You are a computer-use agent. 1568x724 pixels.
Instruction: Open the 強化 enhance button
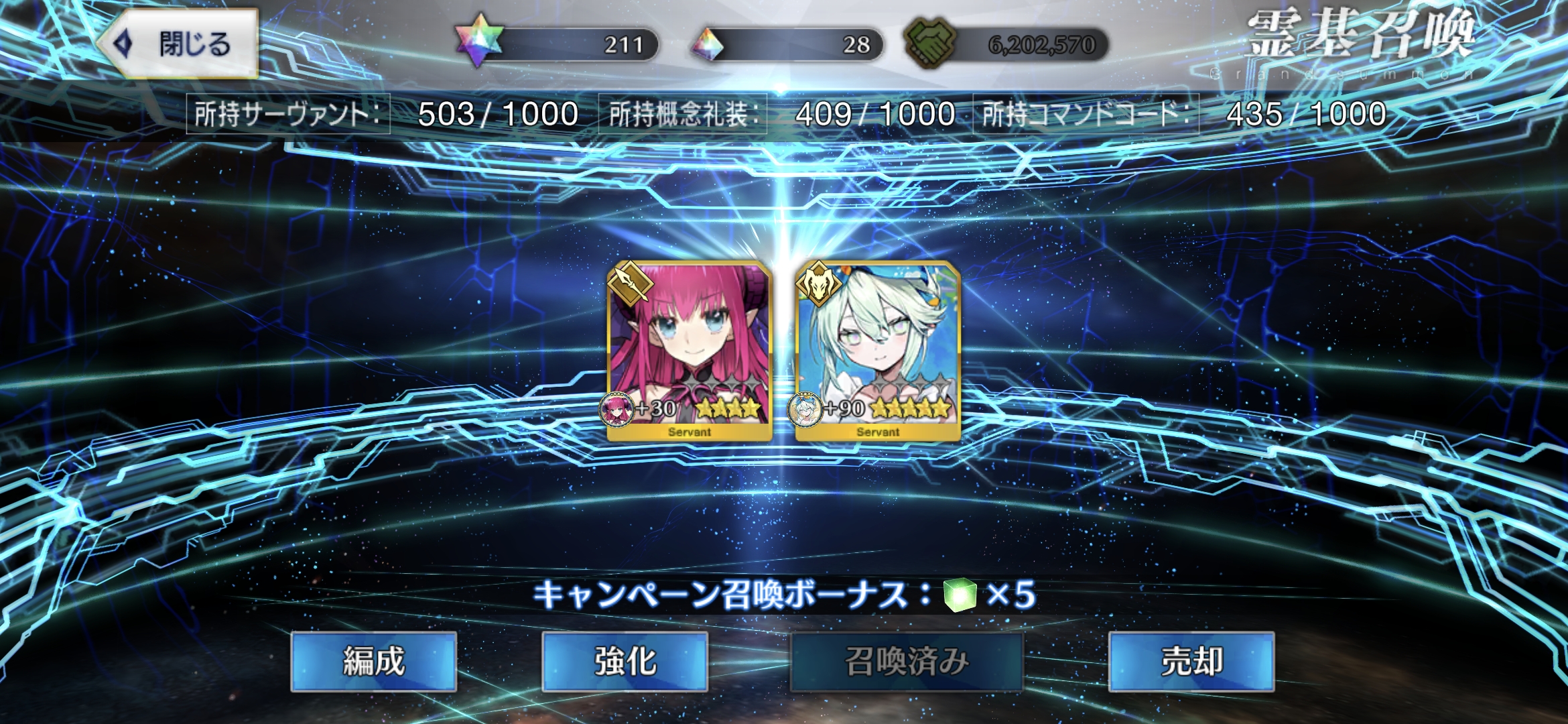click(x=625, y=662)
